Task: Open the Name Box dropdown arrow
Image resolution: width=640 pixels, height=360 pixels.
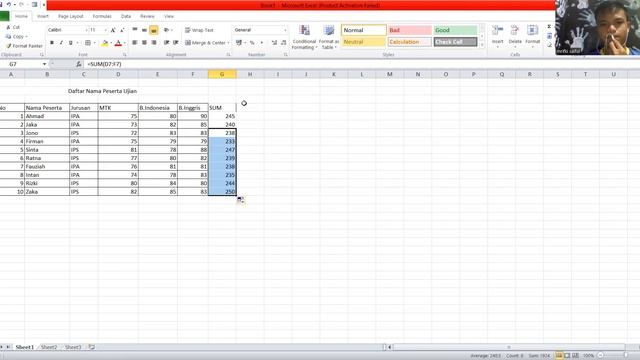Action: (x=44, y=64)
